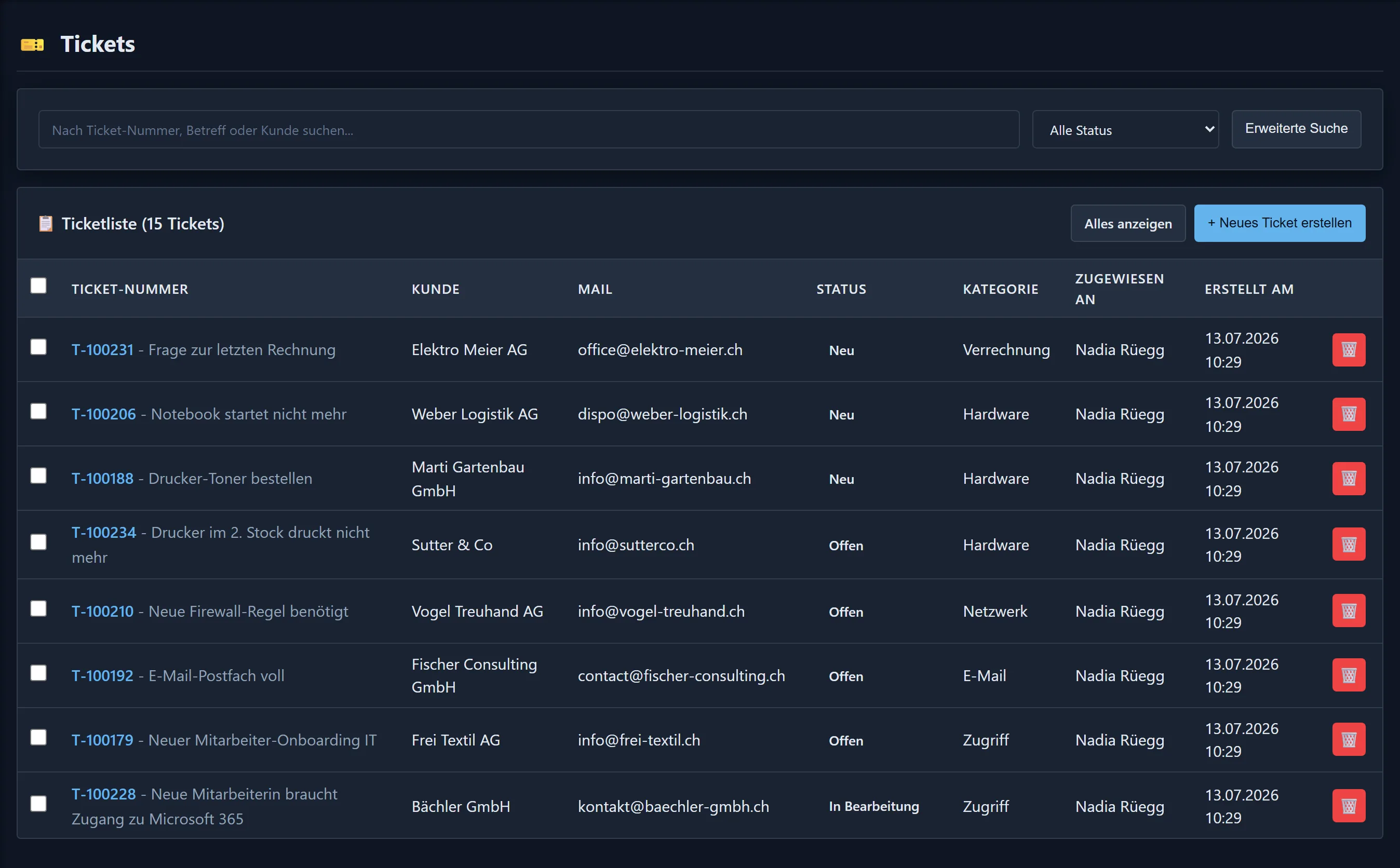Viewport: 1400px width, 868px height.
Task: Open ticket link T-100228
Action: point(103,794)
